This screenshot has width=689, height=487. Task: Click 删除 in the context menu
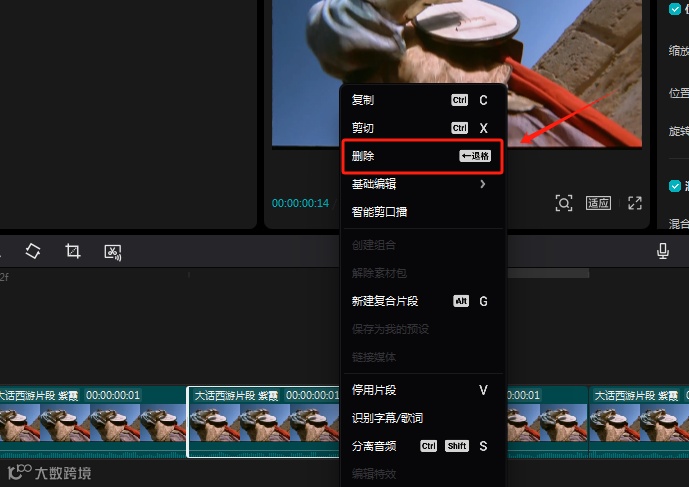pyautogui.click(x=422, y=156)
